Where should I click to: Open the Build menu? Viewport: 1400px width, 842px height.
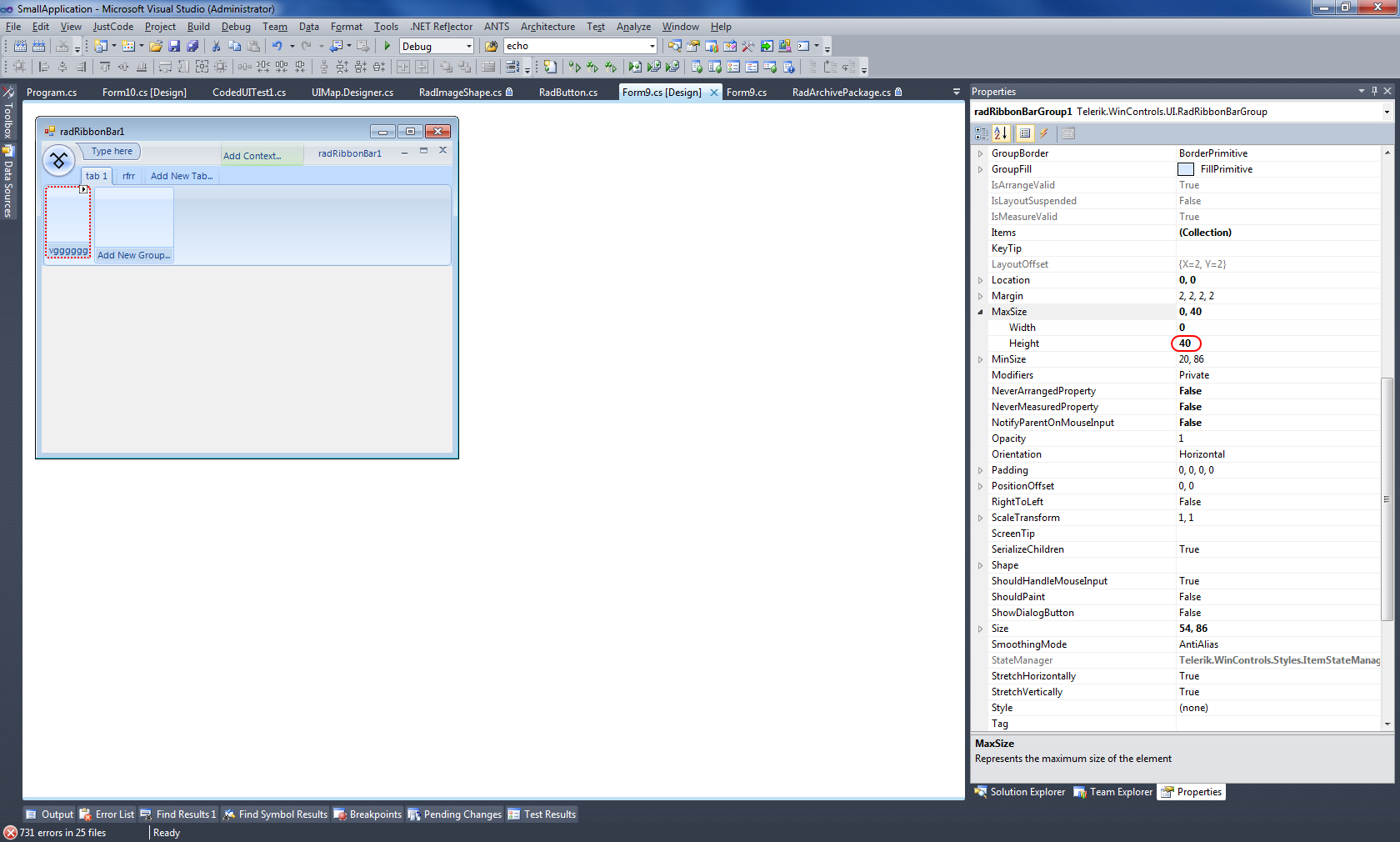coord(198,27)
